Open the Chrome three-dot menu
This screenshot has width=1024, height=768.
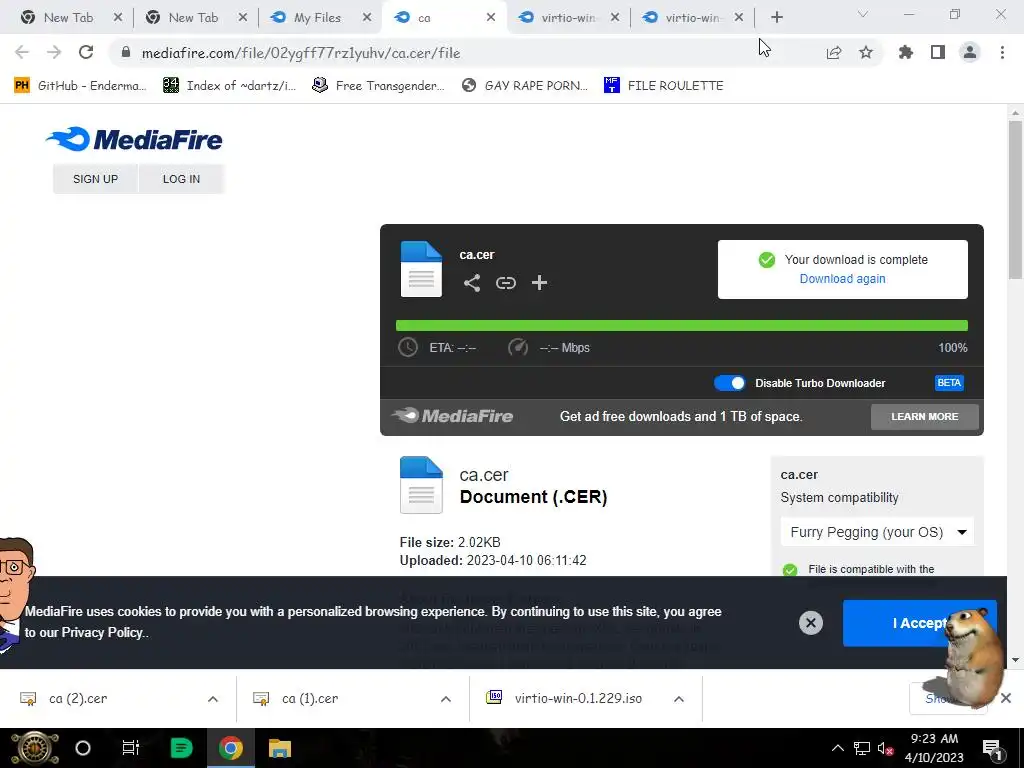pyautogui.click(x=1002, y=52)
